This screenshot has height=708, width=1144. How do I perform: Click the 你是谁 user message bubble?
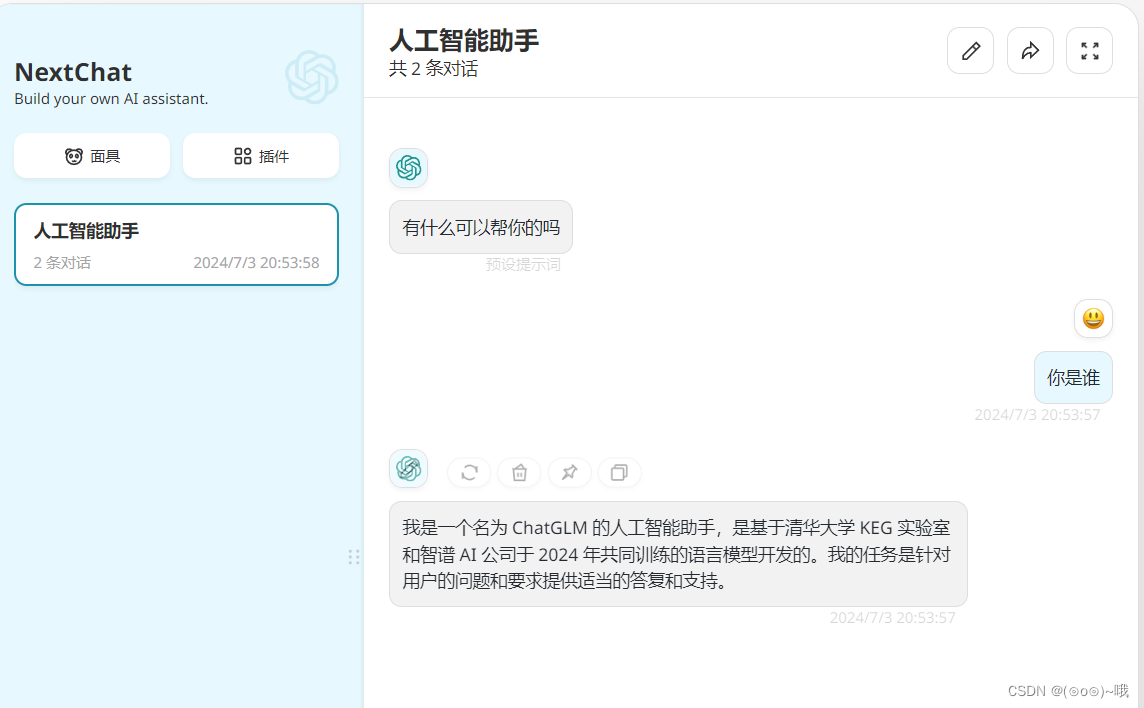click(1073, 377)
